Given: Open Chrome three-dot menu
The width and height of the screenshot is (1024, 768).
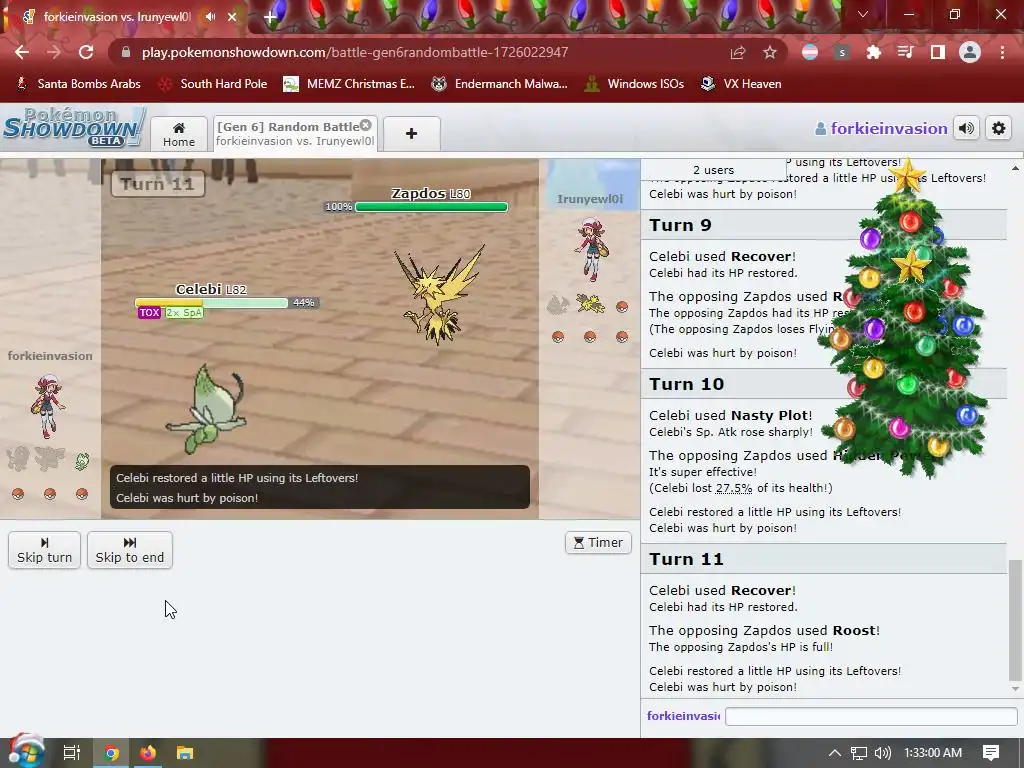Looking at the screenshot, I should 1002,52.
